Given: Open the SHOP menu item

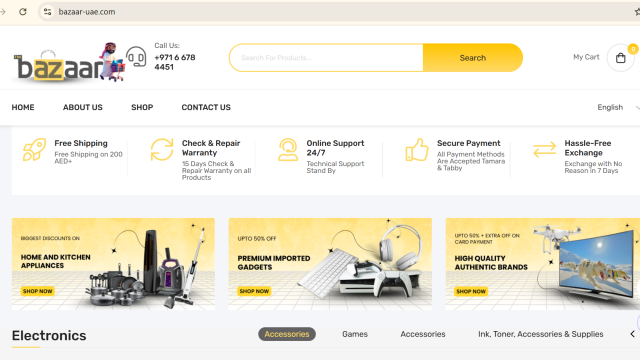Looking at the screenshot, I should (x=142, y=107).
